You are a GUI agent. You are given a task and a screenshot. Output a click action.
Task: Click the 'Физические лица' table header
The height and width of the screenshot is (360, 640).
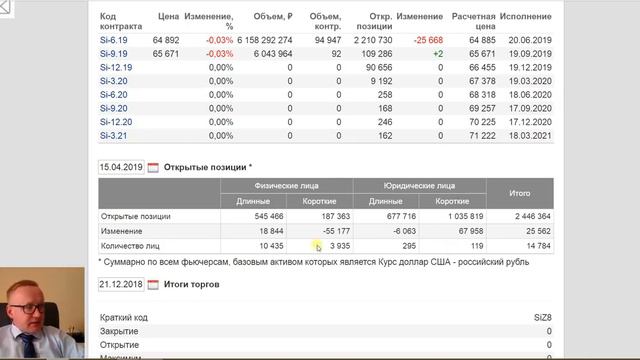click(x=287, y=186)
